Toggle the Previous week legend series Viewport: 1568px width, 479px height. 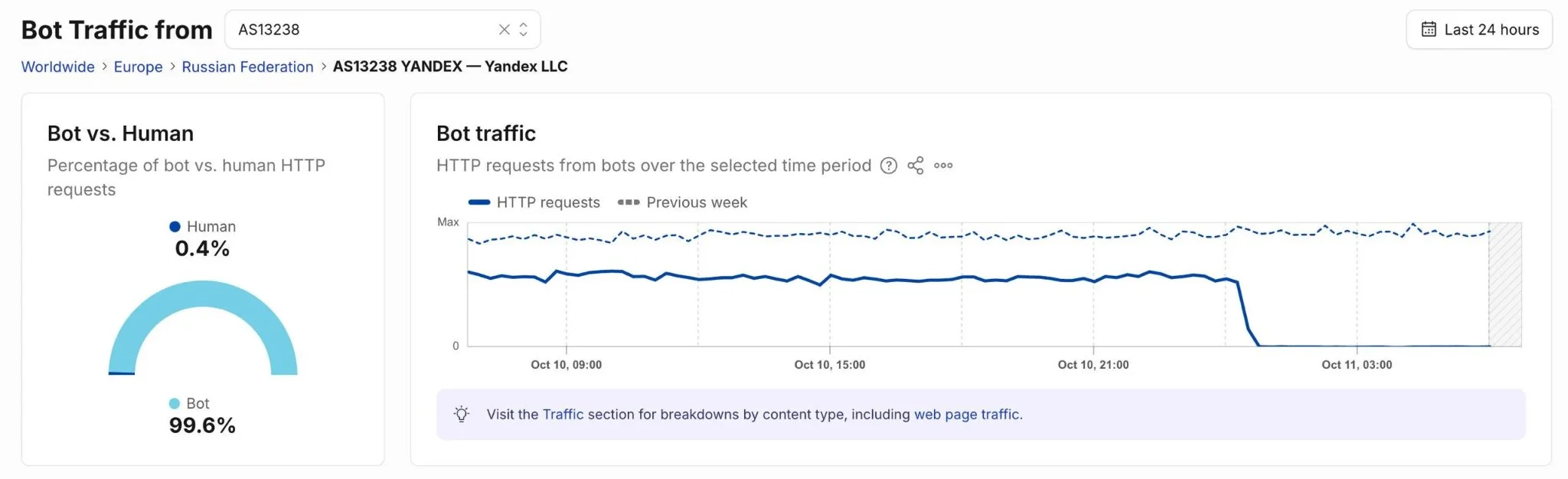(682, 202)
